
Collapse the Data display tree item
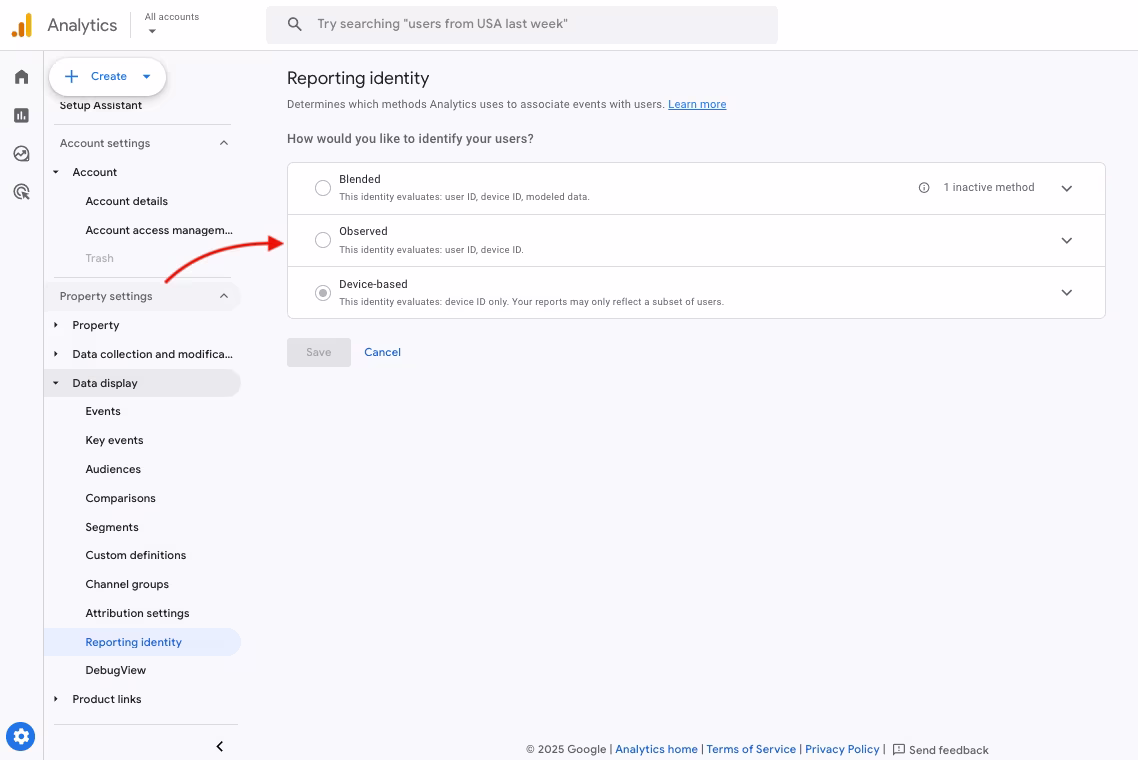coord(56,383)
